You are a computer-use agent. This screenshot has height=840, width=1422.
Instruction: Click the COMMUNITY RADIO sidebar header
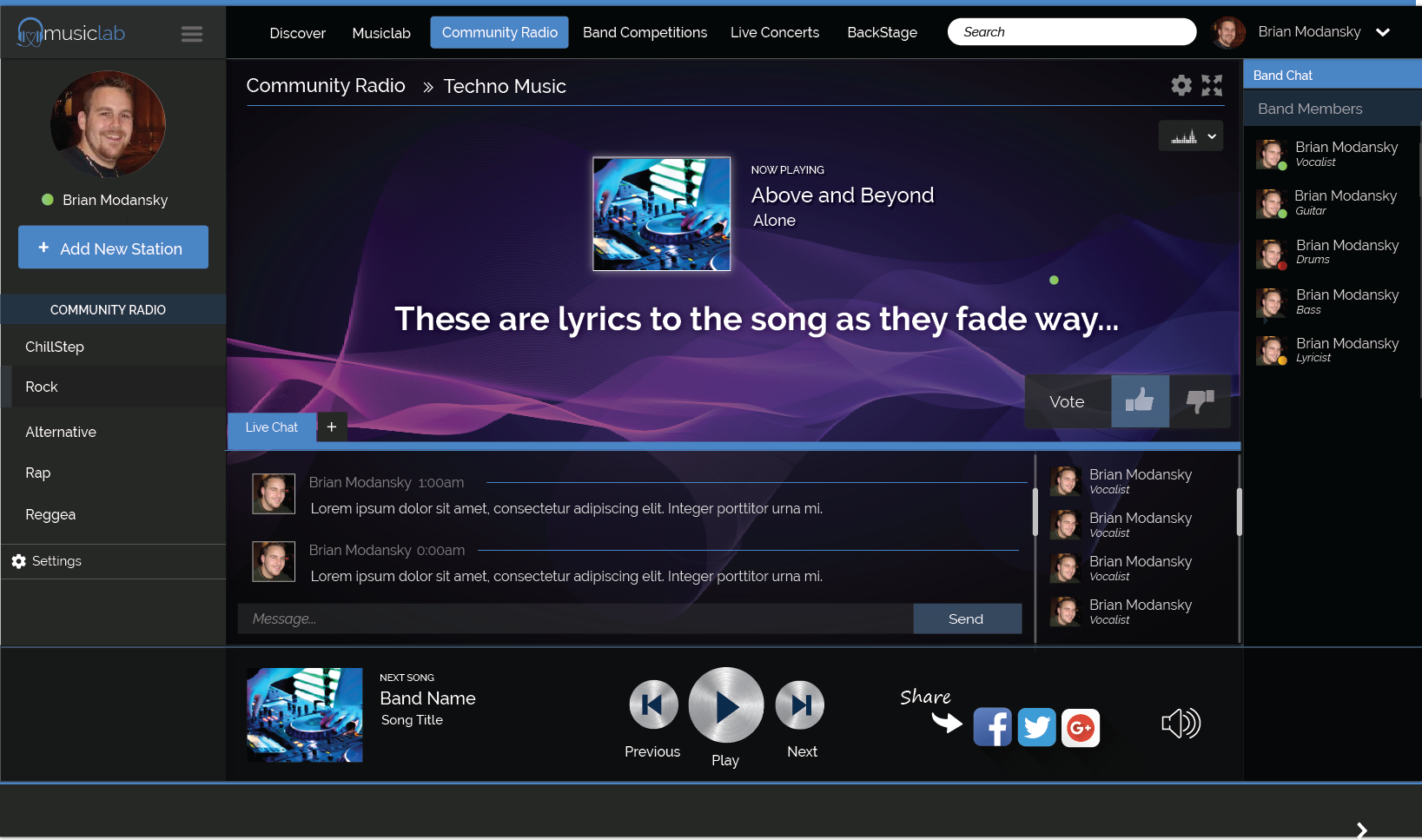[x=113, y=309]
